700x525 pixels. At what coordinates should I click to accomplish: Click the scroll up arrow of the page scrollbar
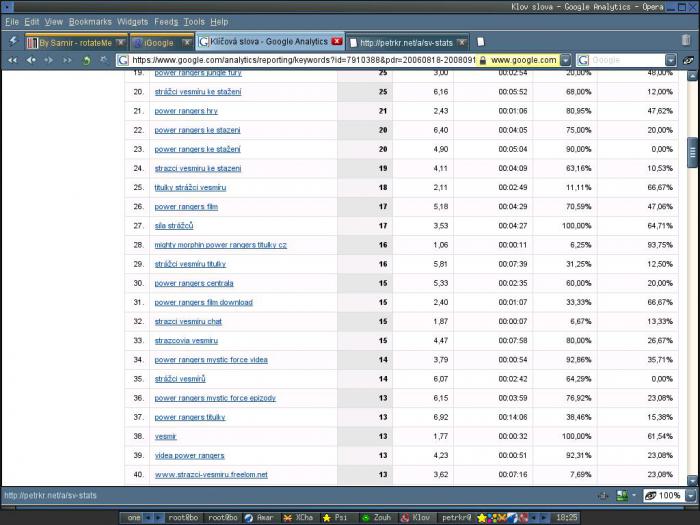(692, 76)
